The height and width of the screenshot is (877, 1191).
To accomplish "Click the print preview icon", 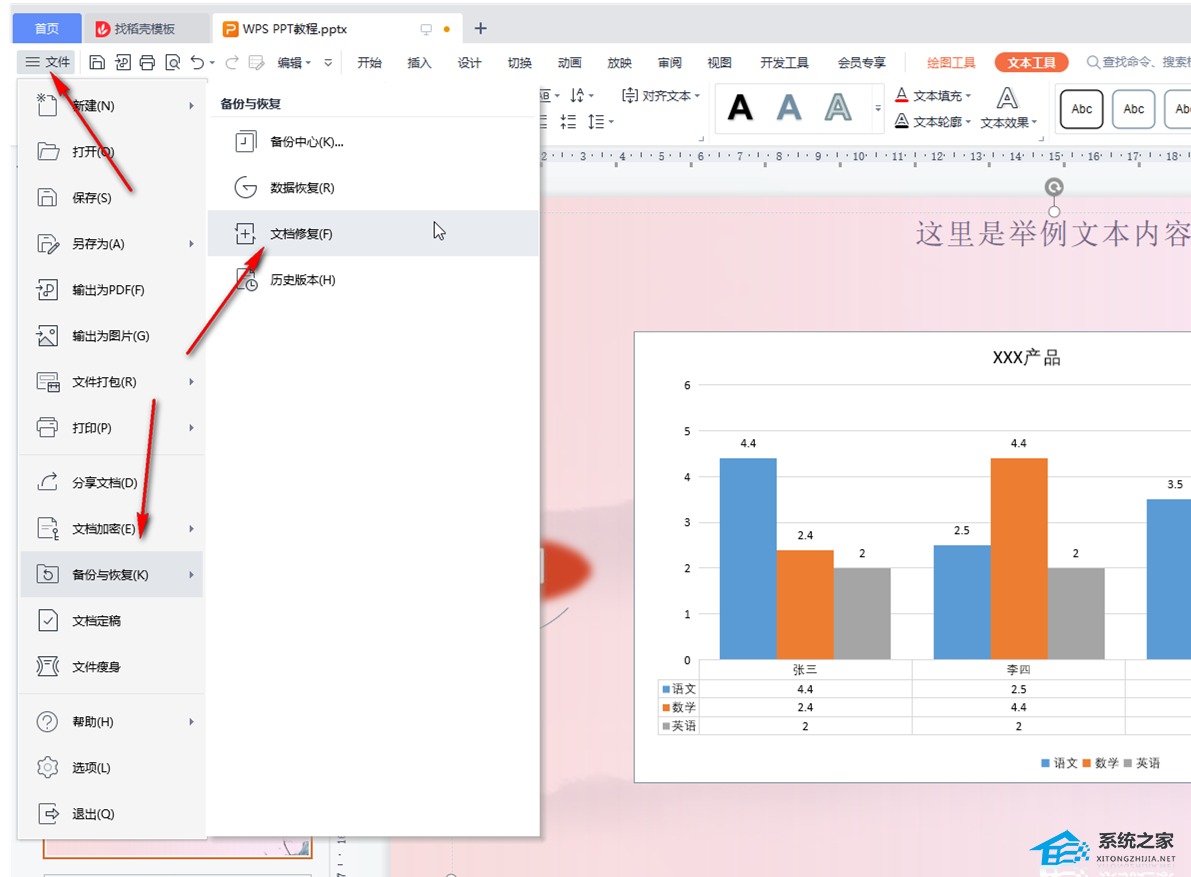I will tap(173, 62).
